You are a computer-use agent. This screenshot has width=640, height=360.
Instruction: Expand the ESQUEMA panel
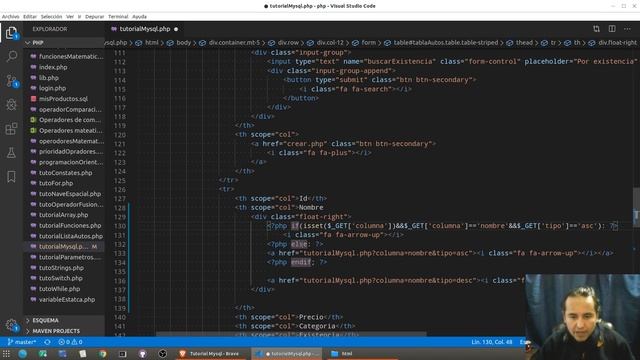pos(64,320)
